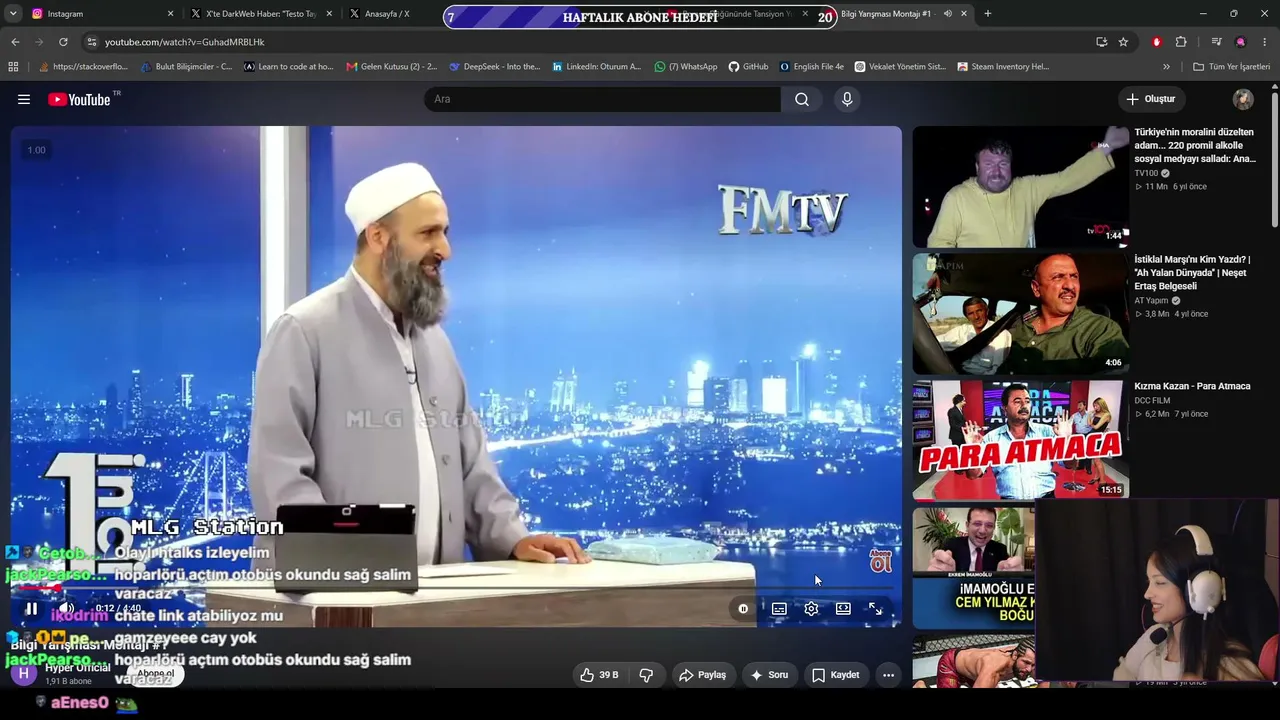This screenshot has width=1280, height=720.
Task: Open the LinkedIn Oturum Aç bookmark
Action: click(x=597, y=67)
